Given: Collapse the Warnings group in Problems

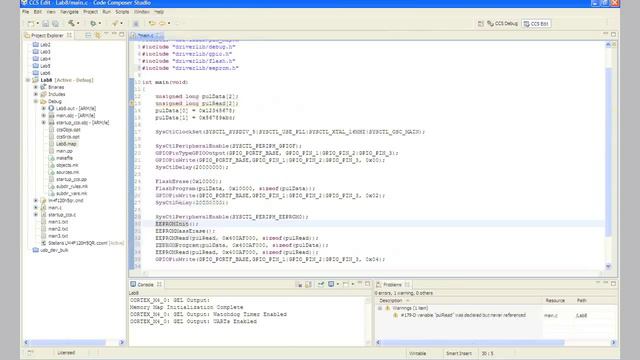Looking at the screenshot, I should point(380,308).
